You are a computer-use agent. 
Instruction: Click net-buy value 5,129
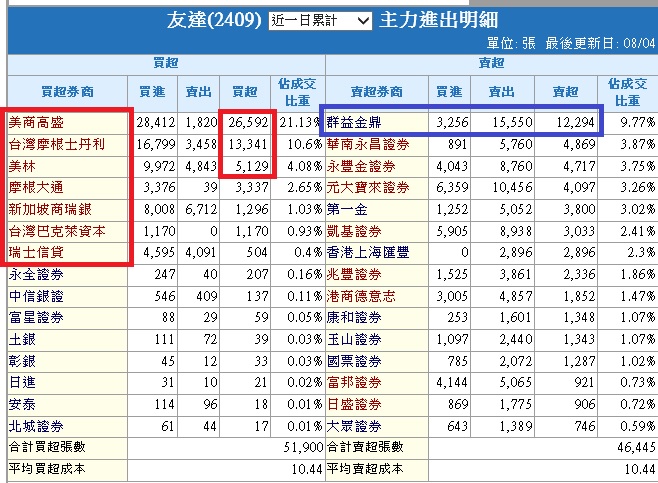click(x=252, y=166)
